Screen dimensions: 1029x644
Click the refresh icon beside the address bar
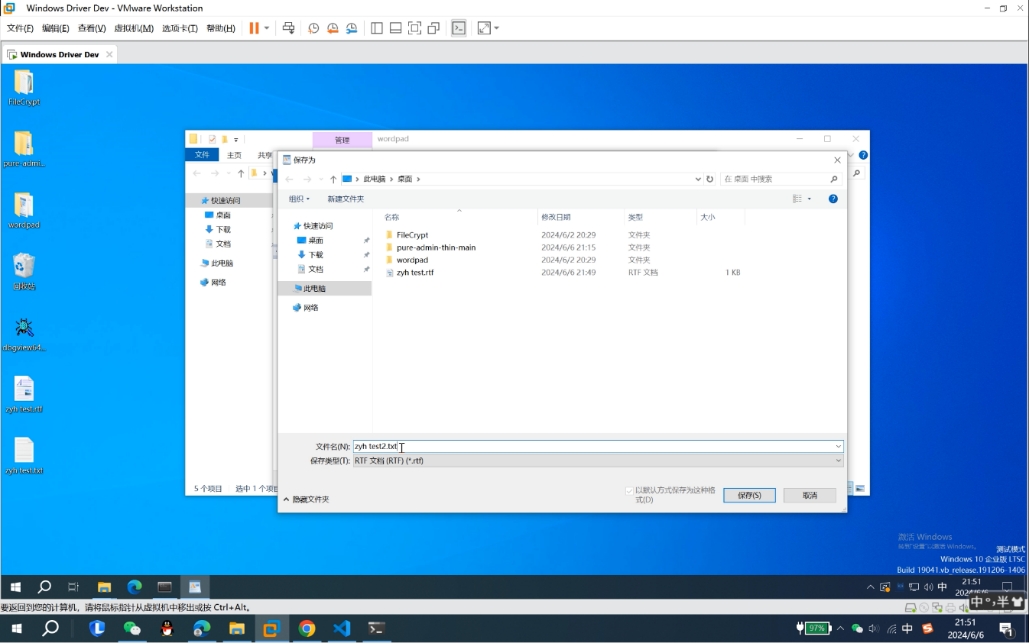pyautogui.click(x=710, y=179)
